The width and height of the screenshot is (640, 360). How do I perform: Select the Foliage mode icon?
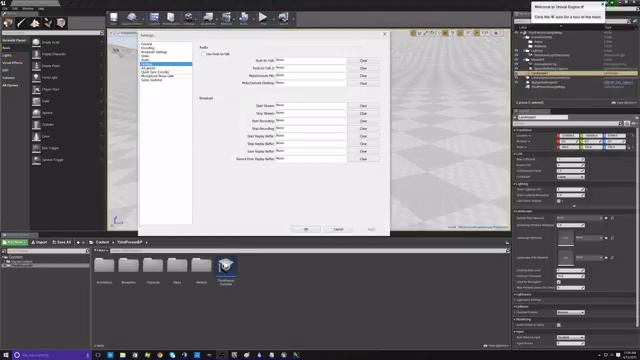tap(48, 23)
